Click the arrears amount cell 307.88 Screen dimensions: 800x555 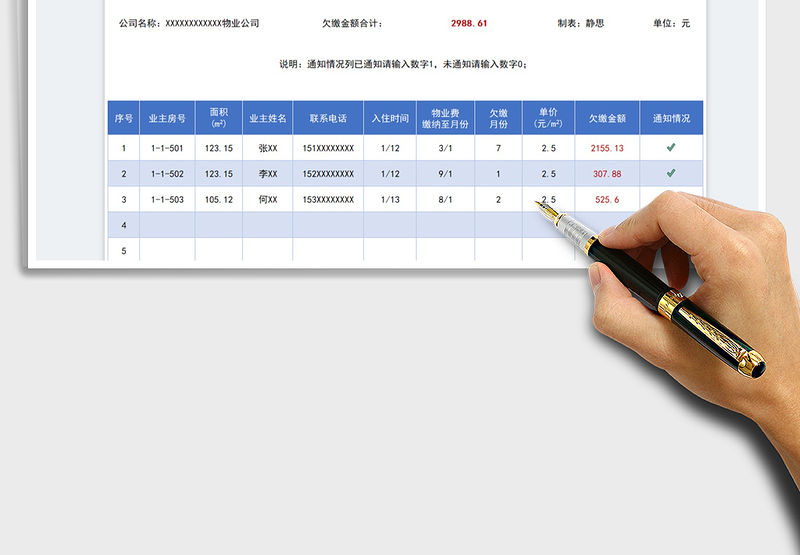coord(607,174)
